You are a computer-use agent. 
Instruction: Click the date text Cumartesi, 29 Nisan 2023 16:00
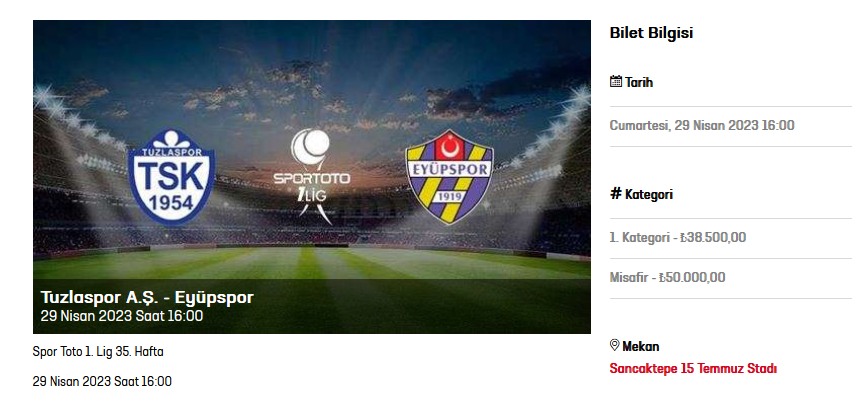(x=702, y=126)
